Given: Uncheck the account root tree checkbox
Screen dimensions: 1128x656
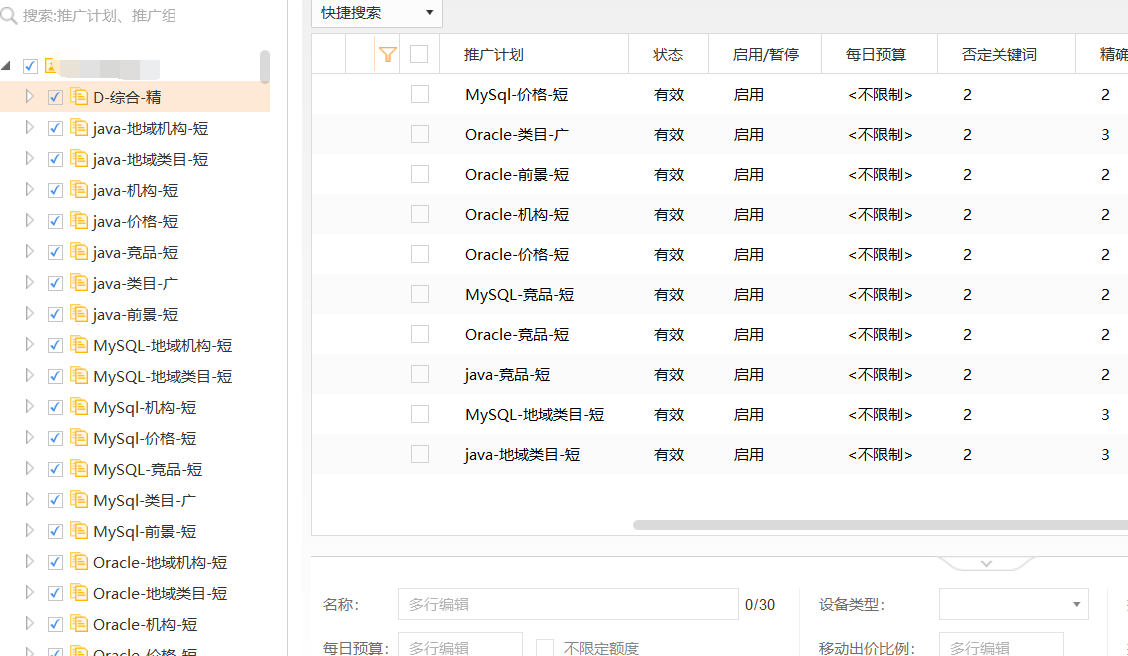Looking at the screenshot, I should click(30, 66).
